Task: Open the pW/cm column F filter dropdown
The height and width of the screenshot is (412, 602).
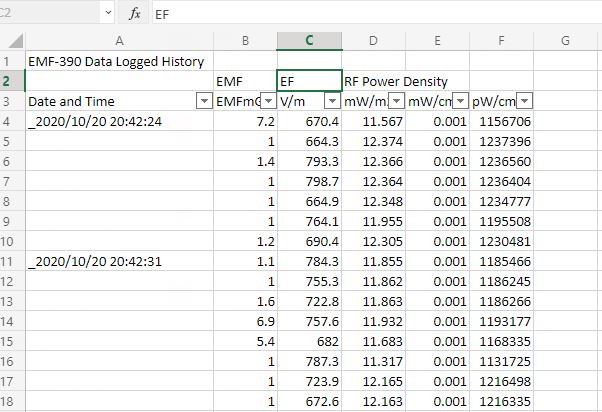Action: click(x=524, y=101)
